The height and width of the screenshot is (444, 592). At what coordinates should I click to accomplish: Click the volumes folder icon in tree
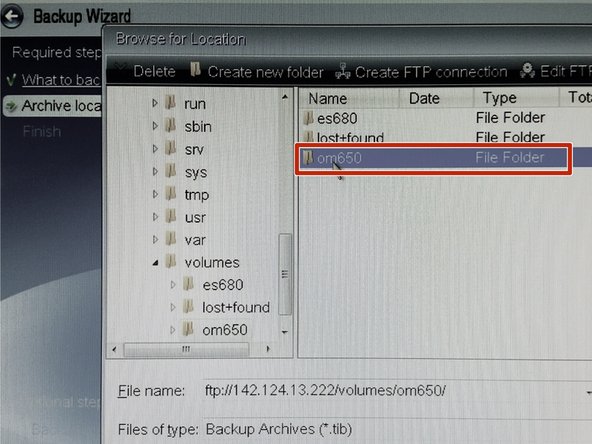[171, 261]
